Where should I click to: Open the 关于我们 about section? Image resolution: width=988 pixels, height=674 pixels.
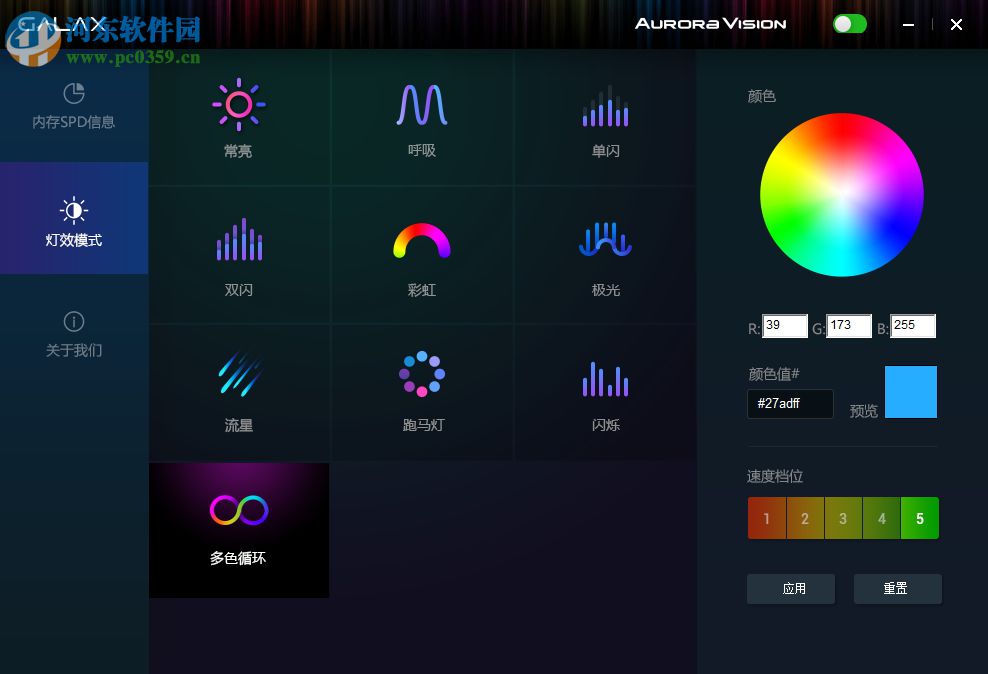point(74,332)
